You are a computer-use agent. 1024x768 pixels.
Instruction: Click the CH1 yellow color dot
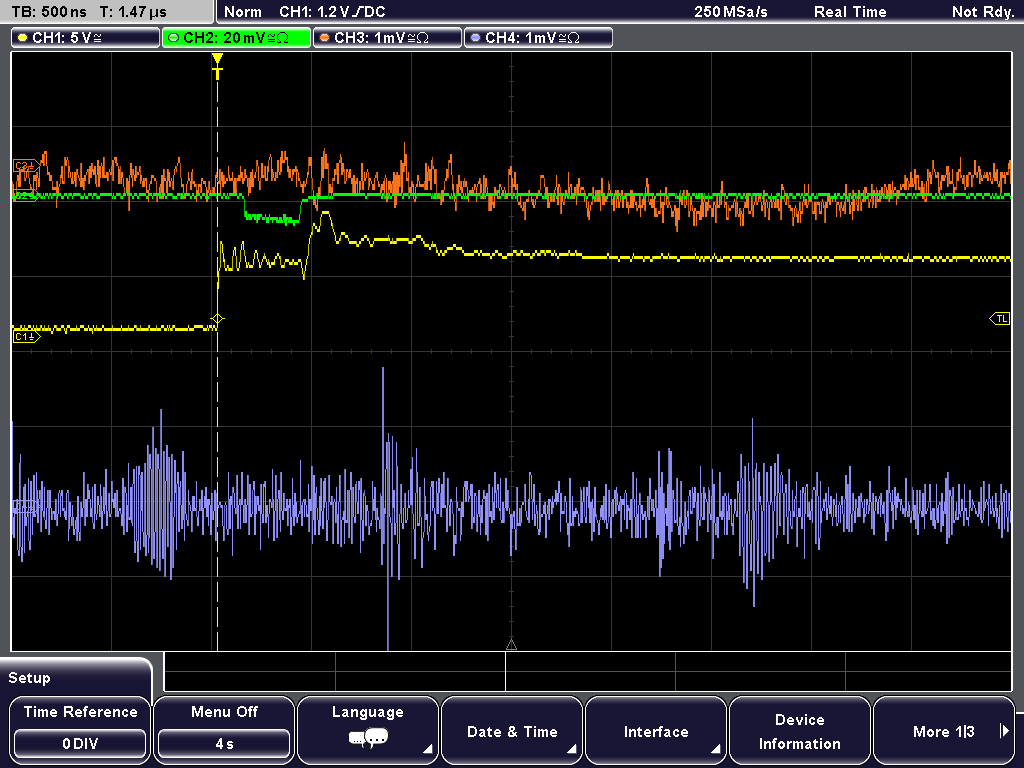pos(23,38)
